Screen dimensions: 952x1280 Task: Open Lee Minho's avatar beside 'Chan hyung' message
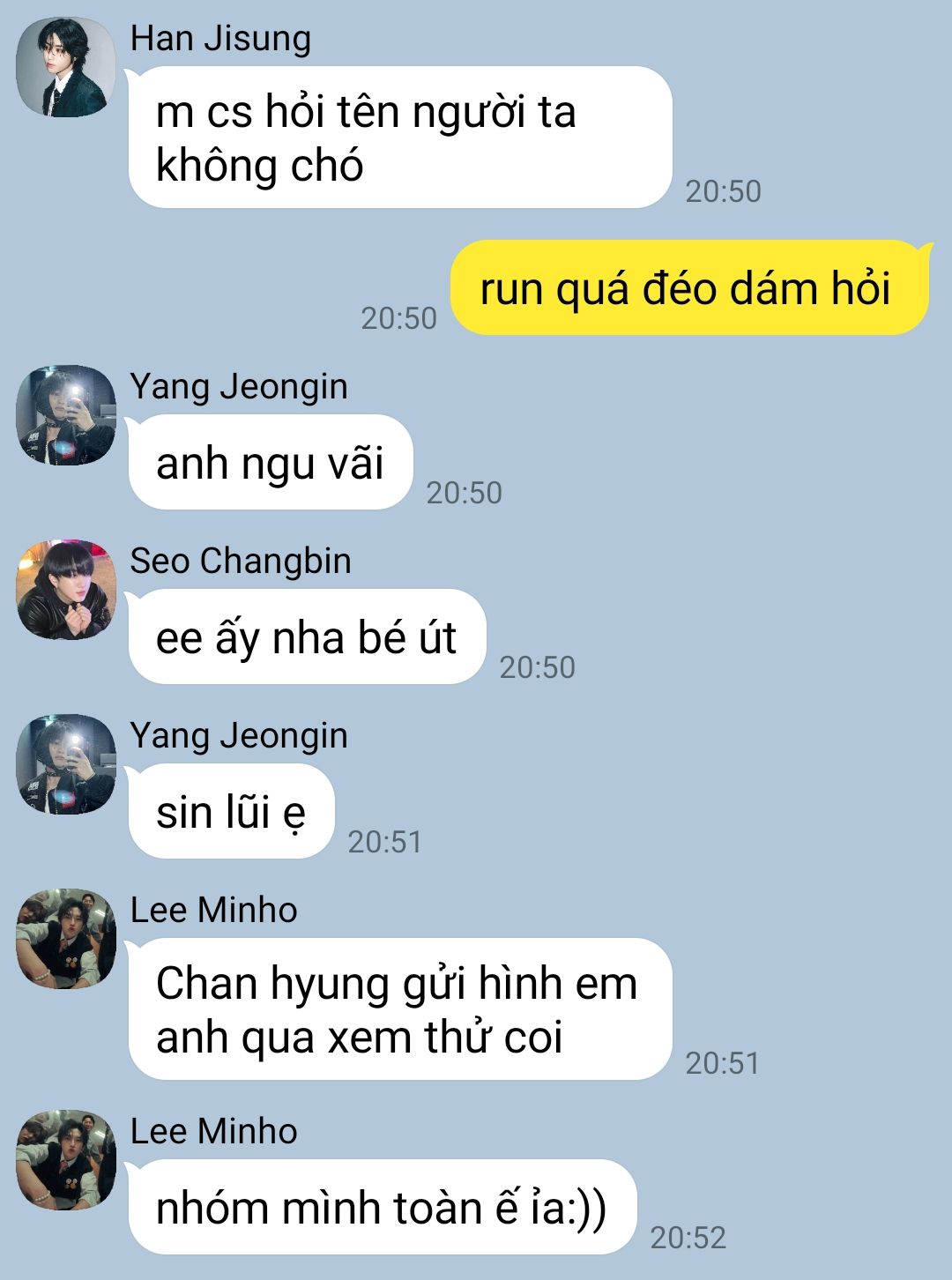66,939
